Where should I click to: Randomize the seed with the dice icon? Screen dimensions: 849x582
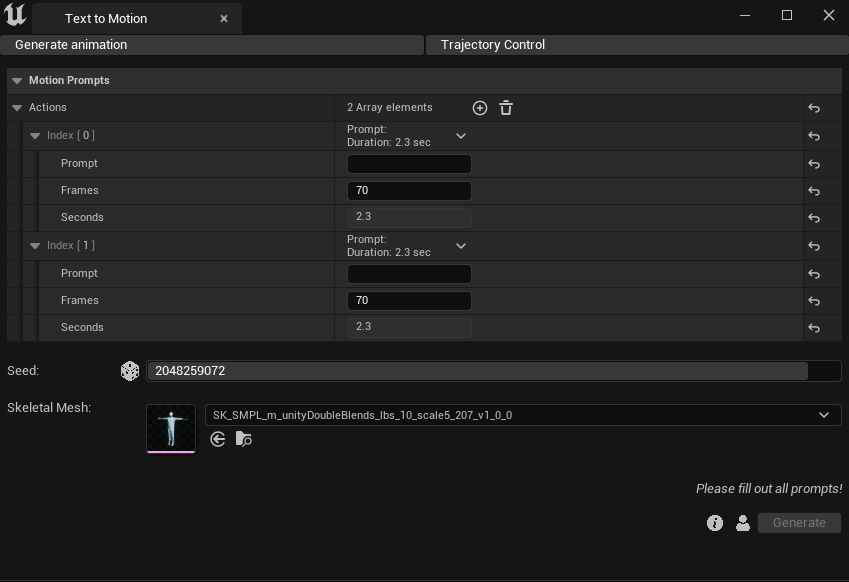point(130,371)
